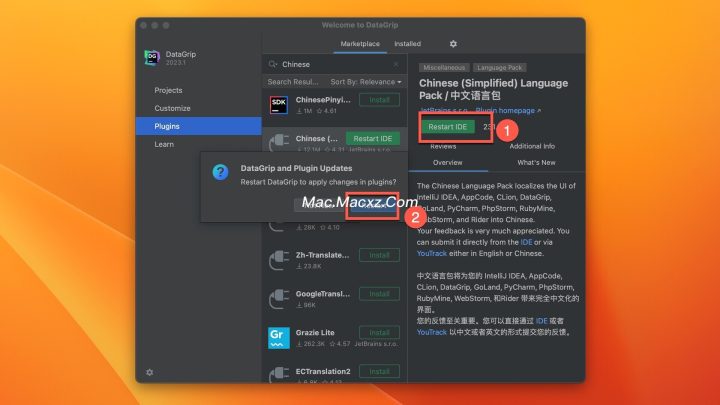Click Restart IDE in plugin list
The image size is (720, 405).
click(373, 138)
